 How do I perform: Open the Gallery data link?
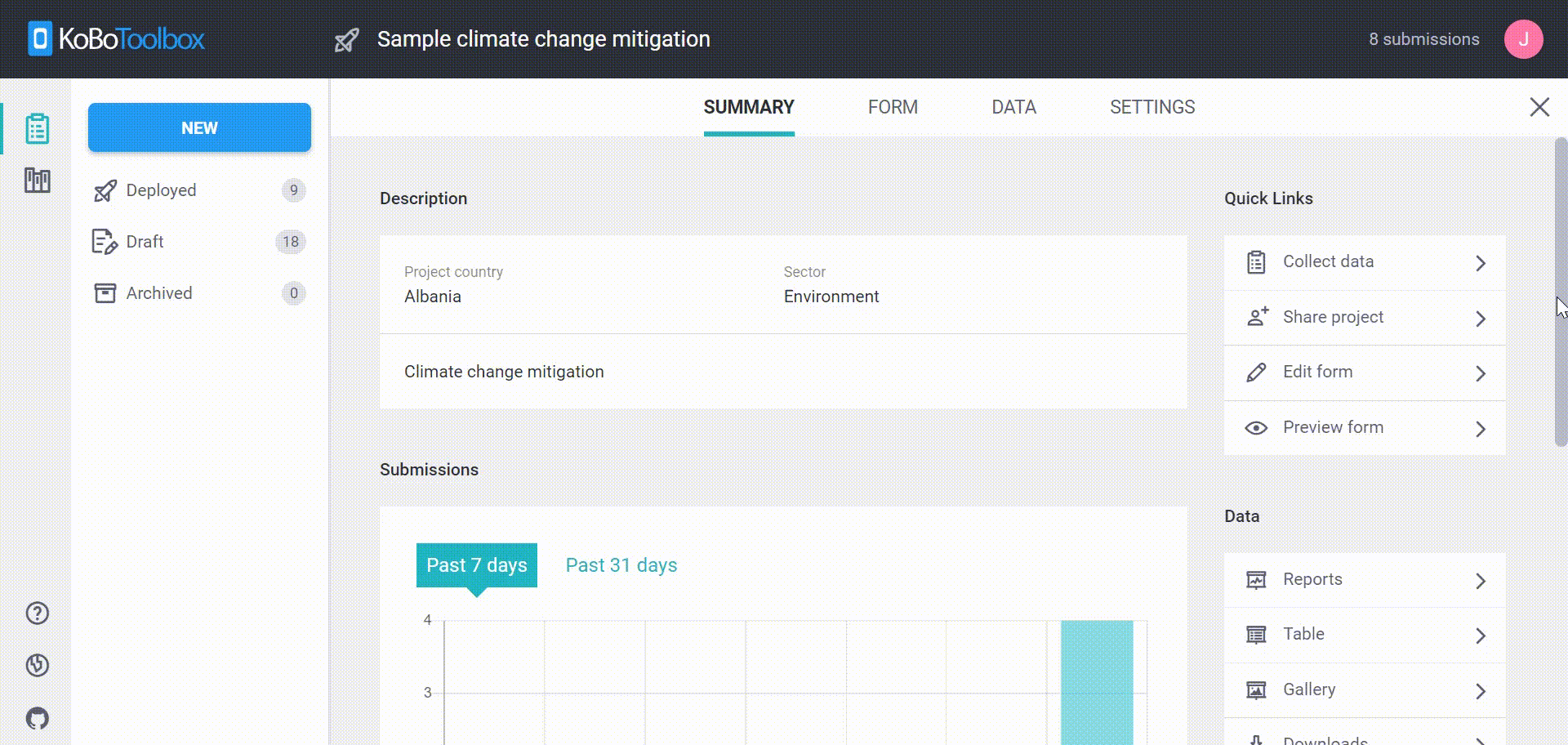tap(1365, 690)
